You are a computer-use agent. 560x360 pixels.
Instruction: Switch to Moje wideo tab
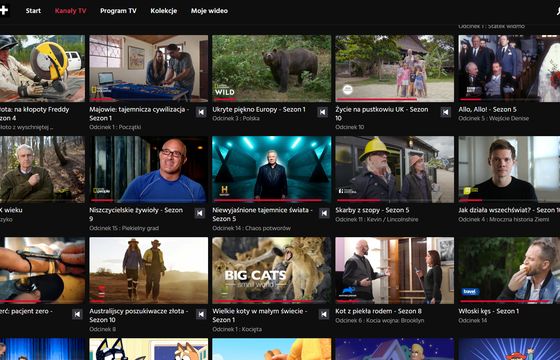pos(209,11)
